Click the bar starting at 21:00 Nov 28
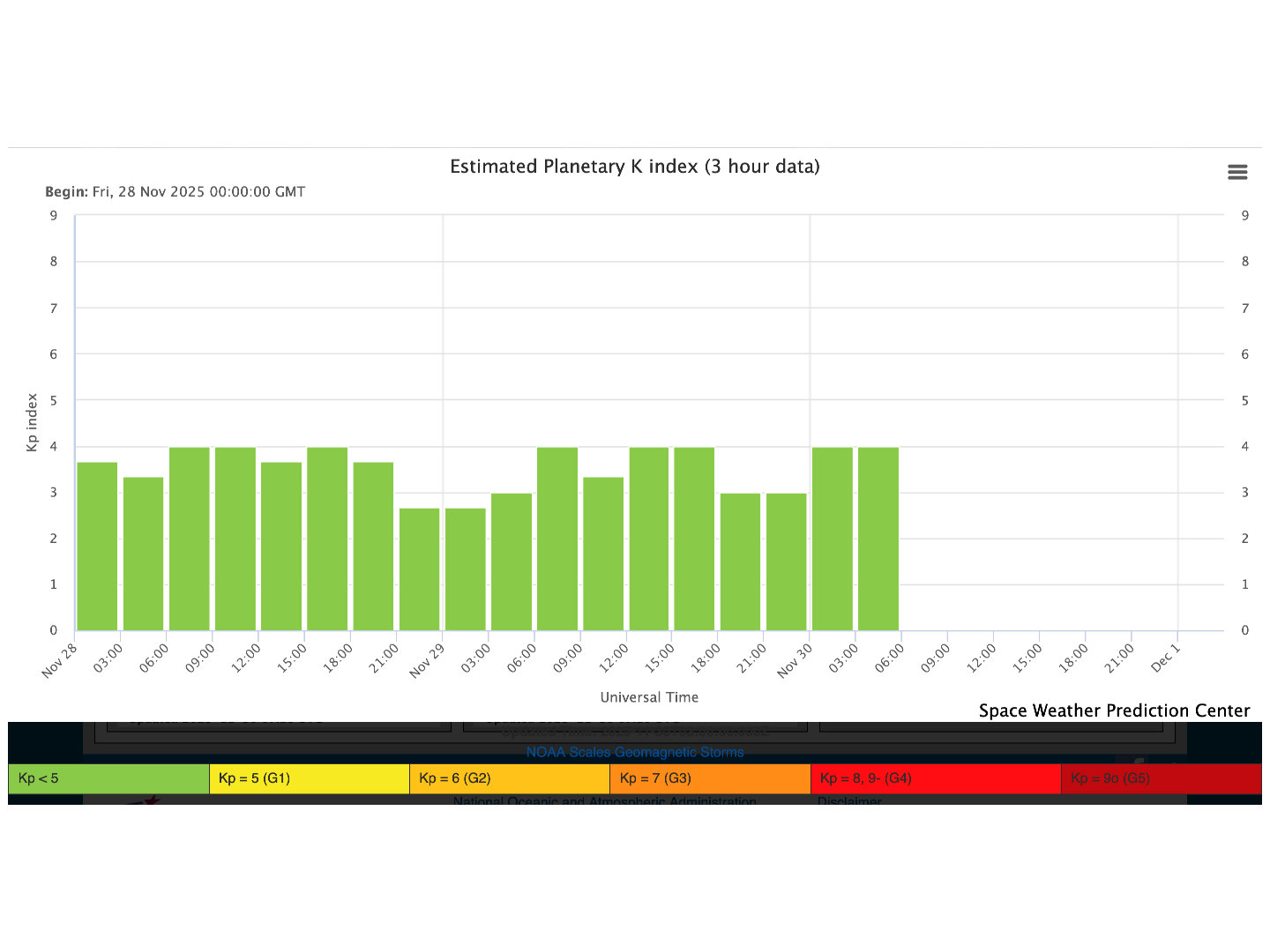 coord(419,569)
